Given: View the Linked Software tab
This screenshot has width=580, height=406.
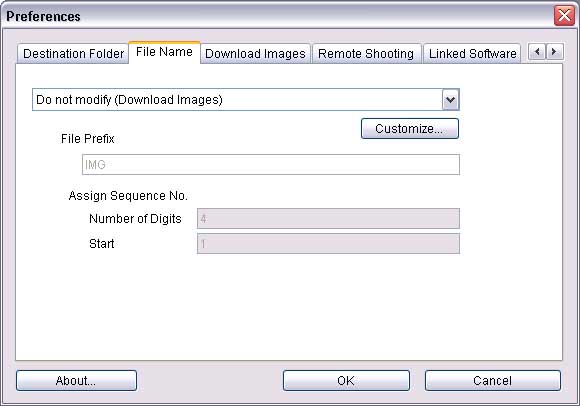Looking at the screenshot, I should click(472, 54).
